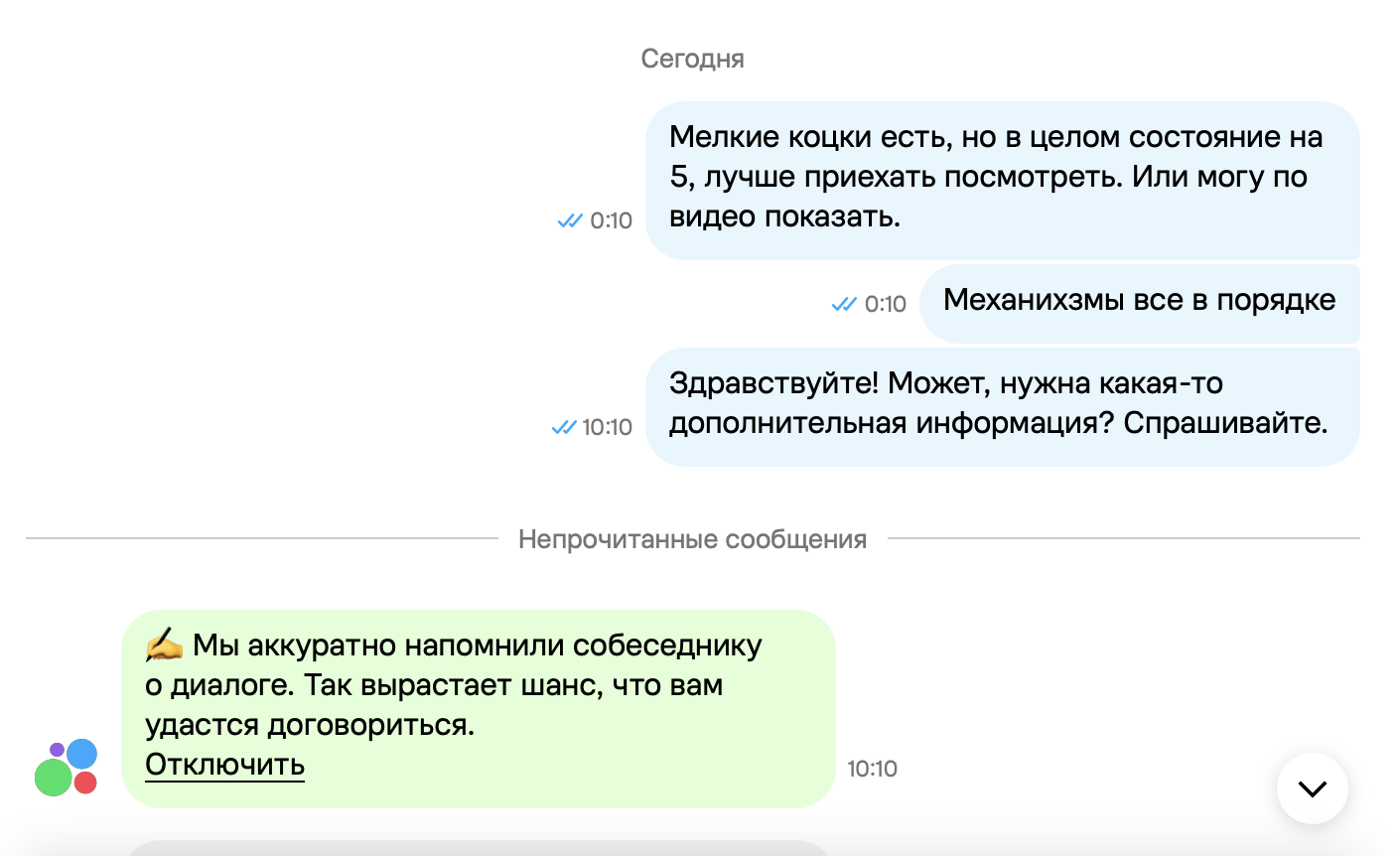Click the scroll-to-bottom chevron button

click(x=1312, y=788)
